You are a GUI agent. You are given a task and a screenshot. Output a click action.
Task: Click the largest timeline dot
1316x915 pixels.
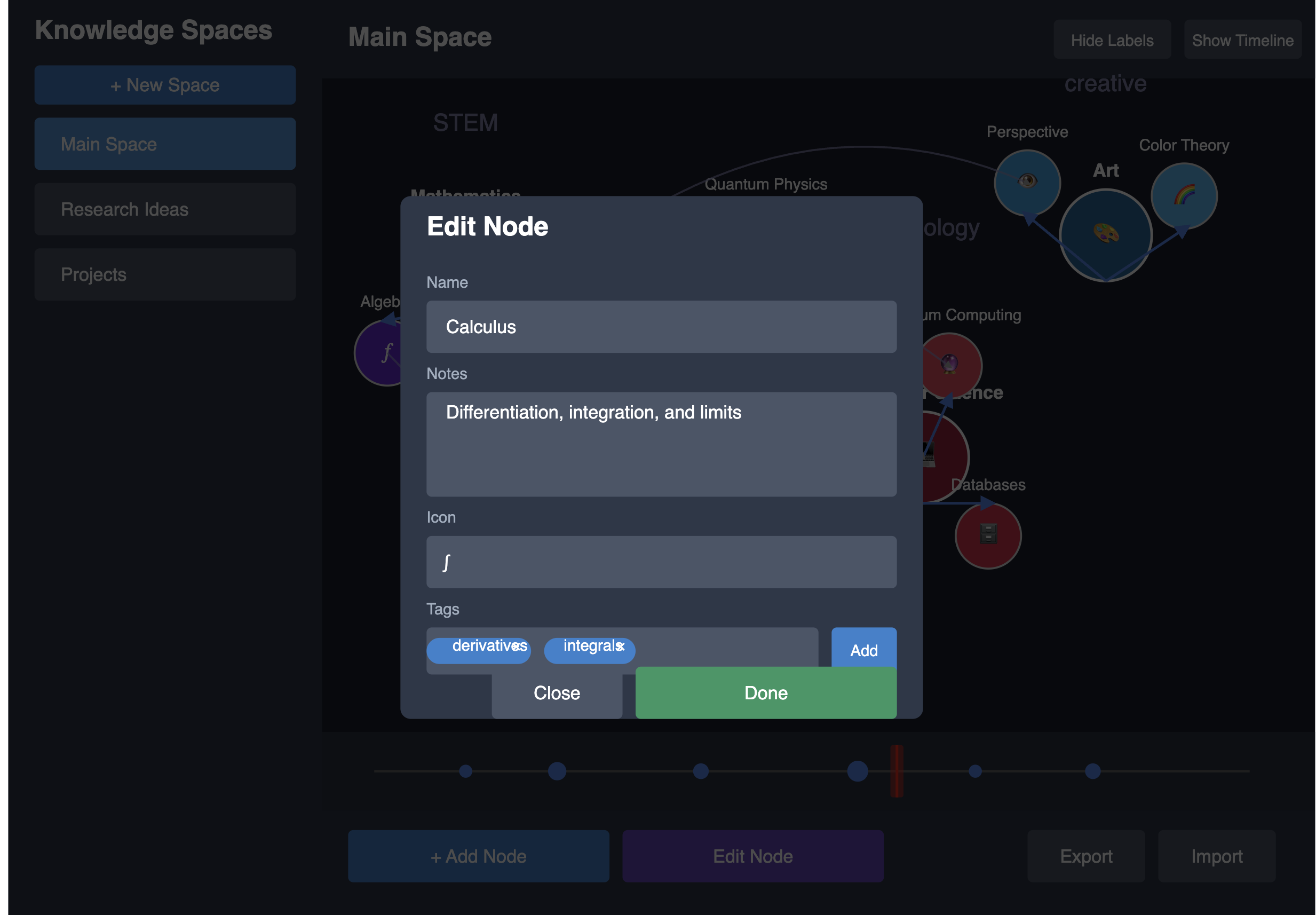[x=857, y=771]
